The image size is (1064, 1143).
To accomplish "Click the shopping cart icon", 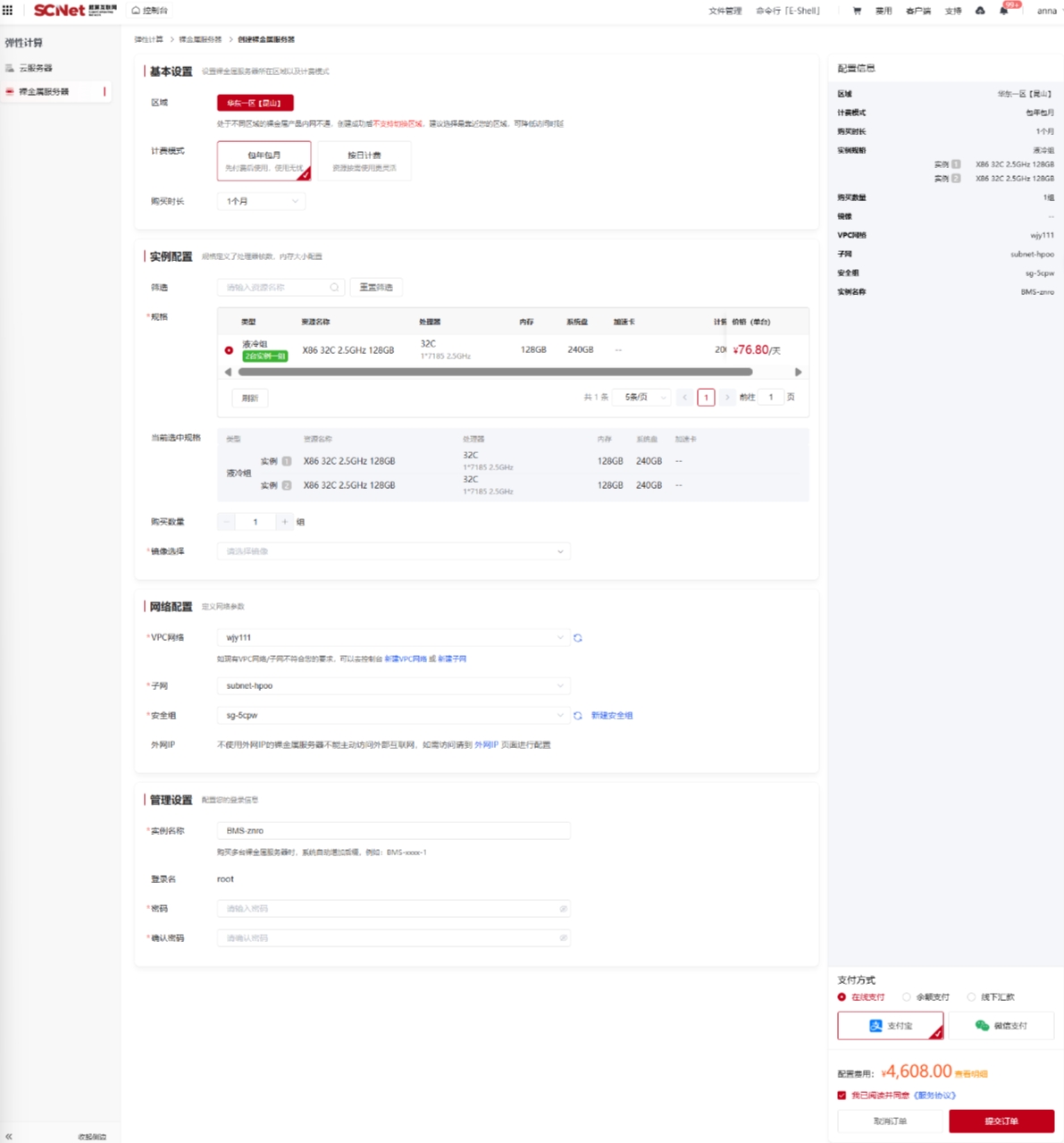I will pos(857,12).
